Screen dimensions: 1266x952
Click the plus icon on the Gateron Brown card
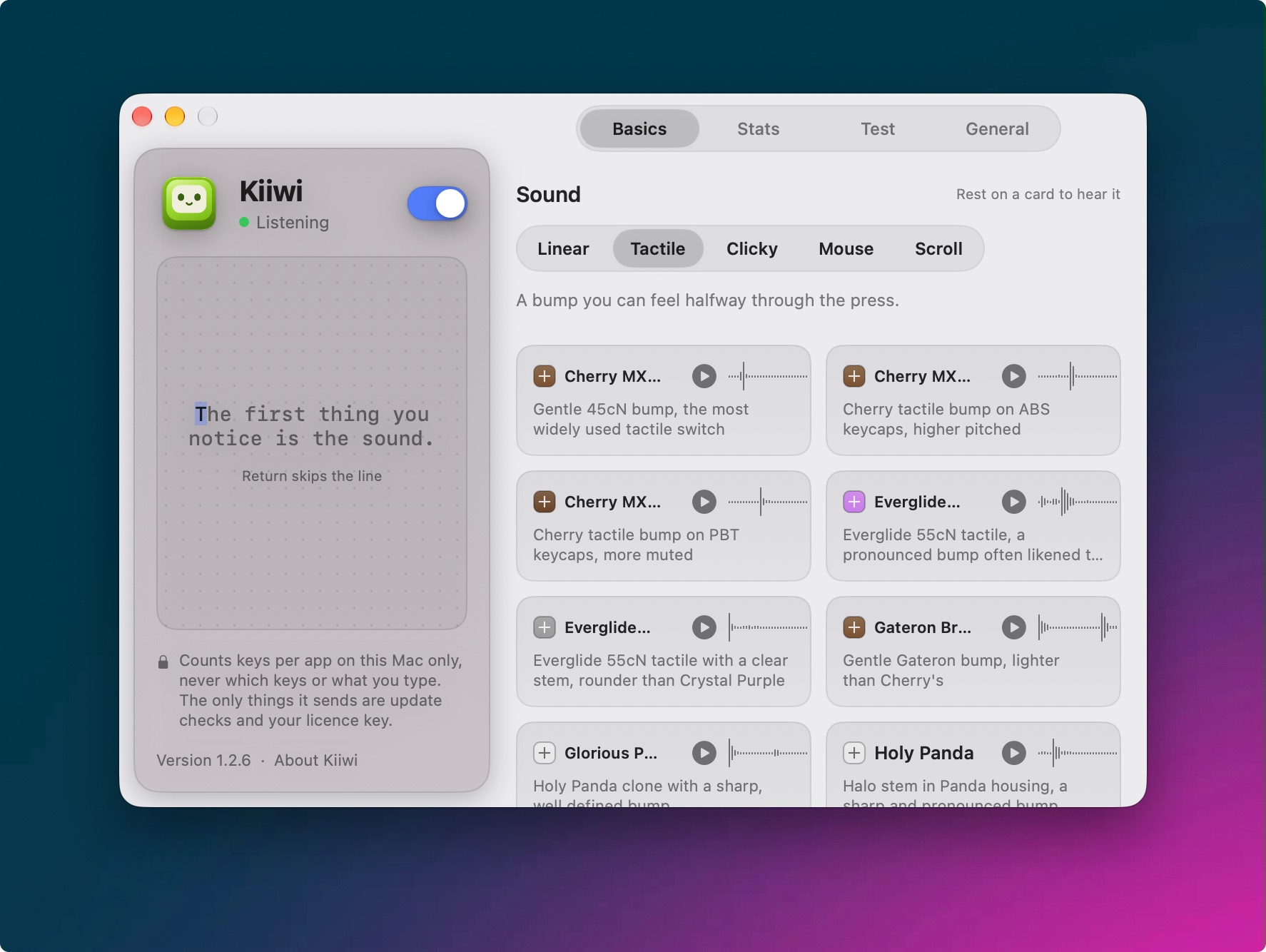pos(854,627)
